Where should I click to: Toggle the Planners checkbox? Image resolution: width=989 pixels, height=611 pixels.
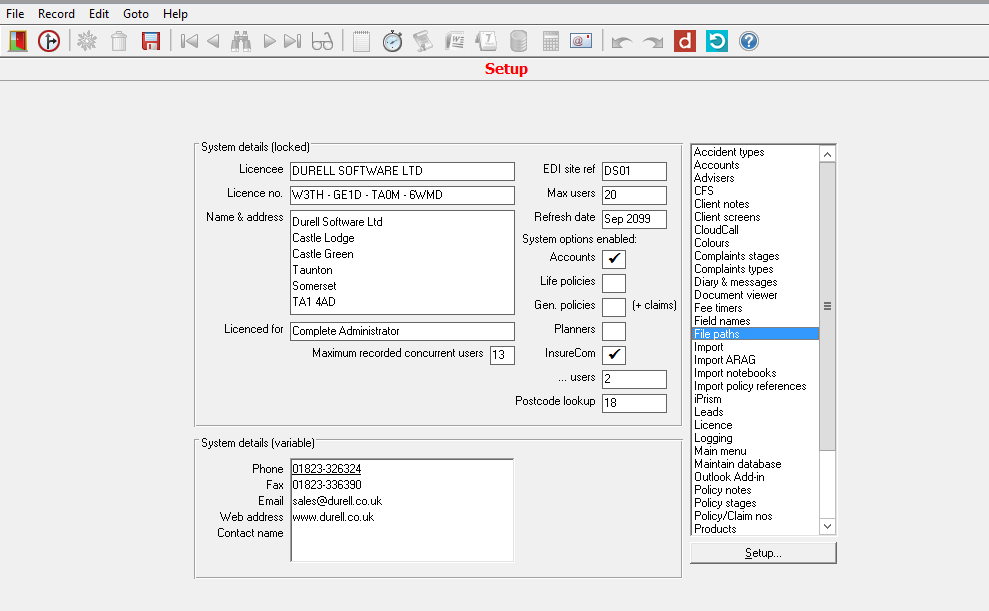614,330
